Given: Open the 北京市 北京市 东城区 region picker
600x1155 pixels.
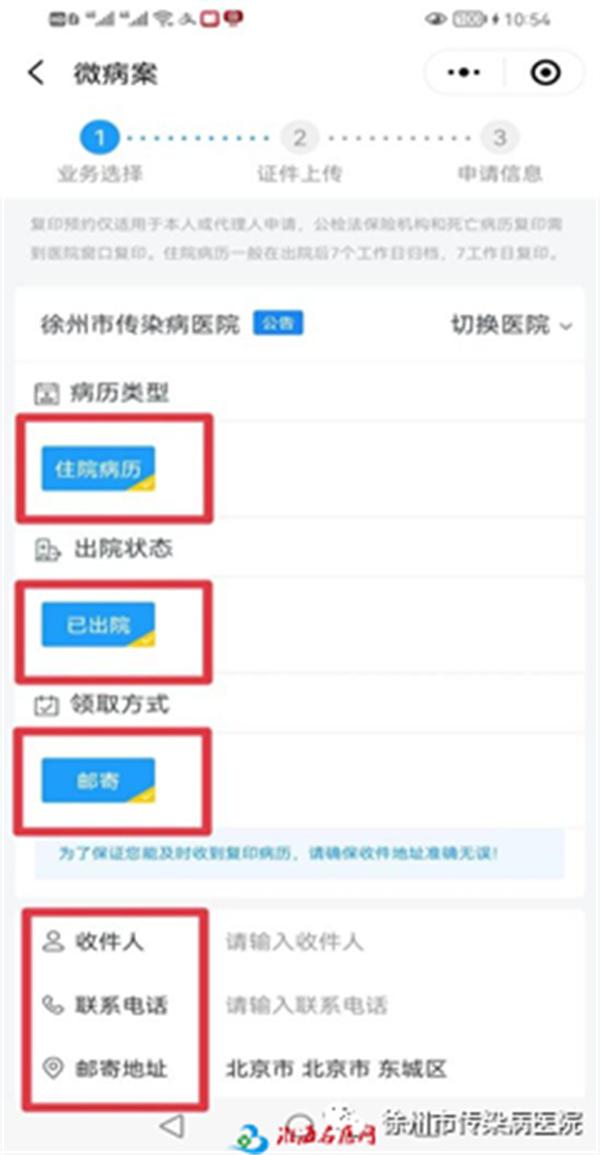Looking at the screenshot, I should tap(336, 1068).
